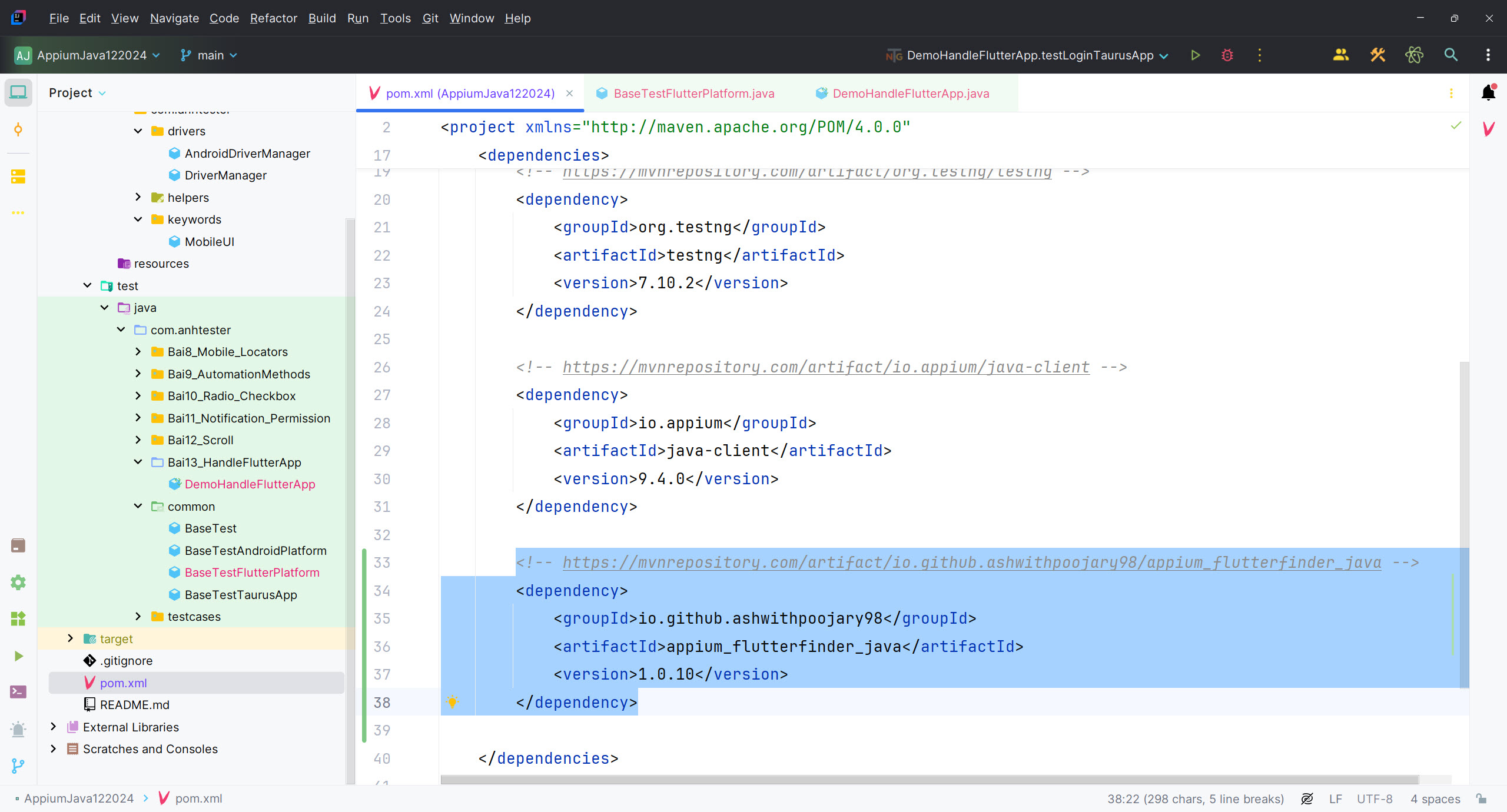Viewport: 1507px width, 812px height.
Task: Open the Notifications bell
Action: coord(1488,92)
